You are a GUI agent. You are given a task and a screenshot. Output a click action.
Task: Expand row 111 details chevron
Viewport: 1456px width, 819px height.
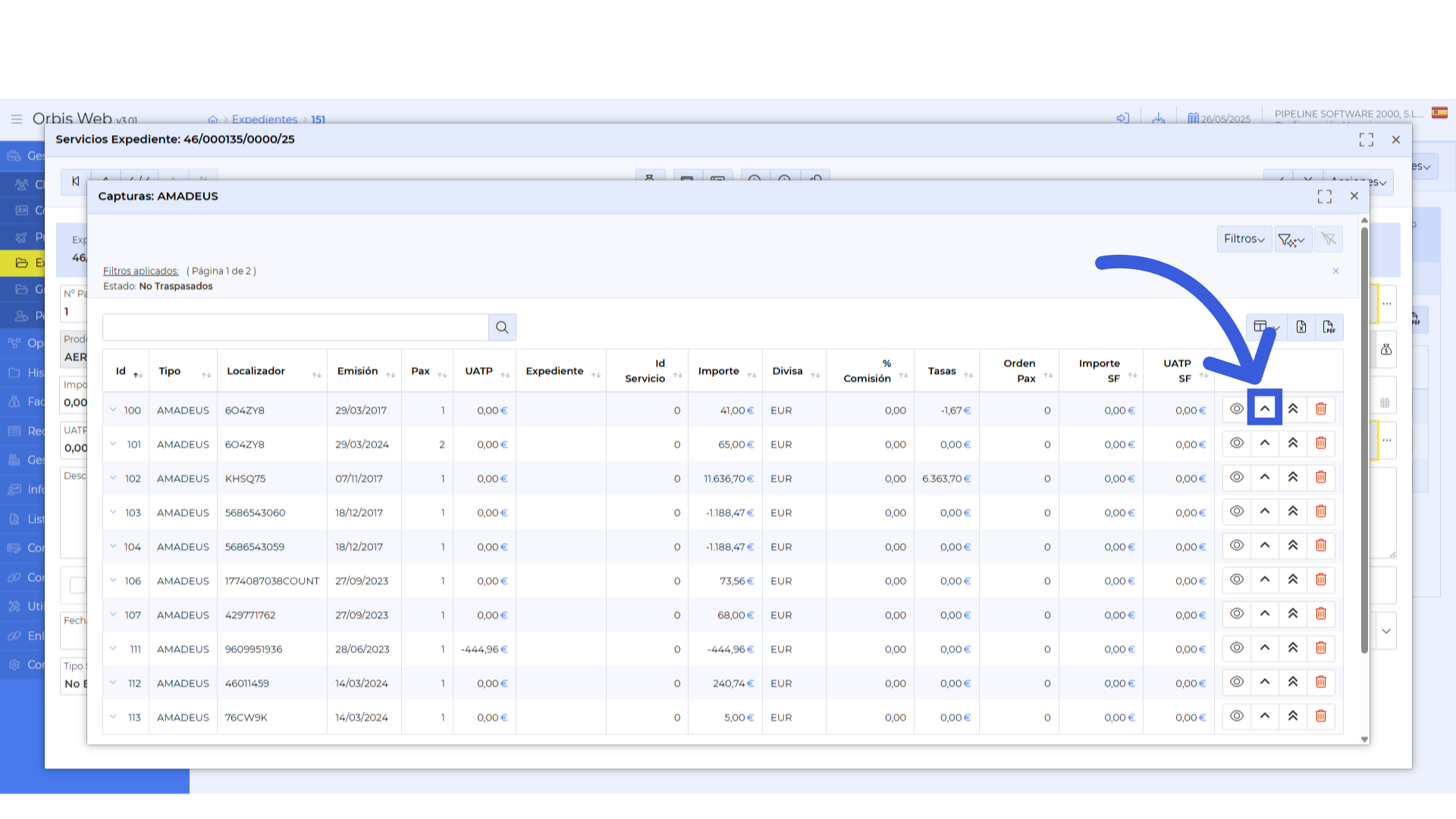point(113,648)
